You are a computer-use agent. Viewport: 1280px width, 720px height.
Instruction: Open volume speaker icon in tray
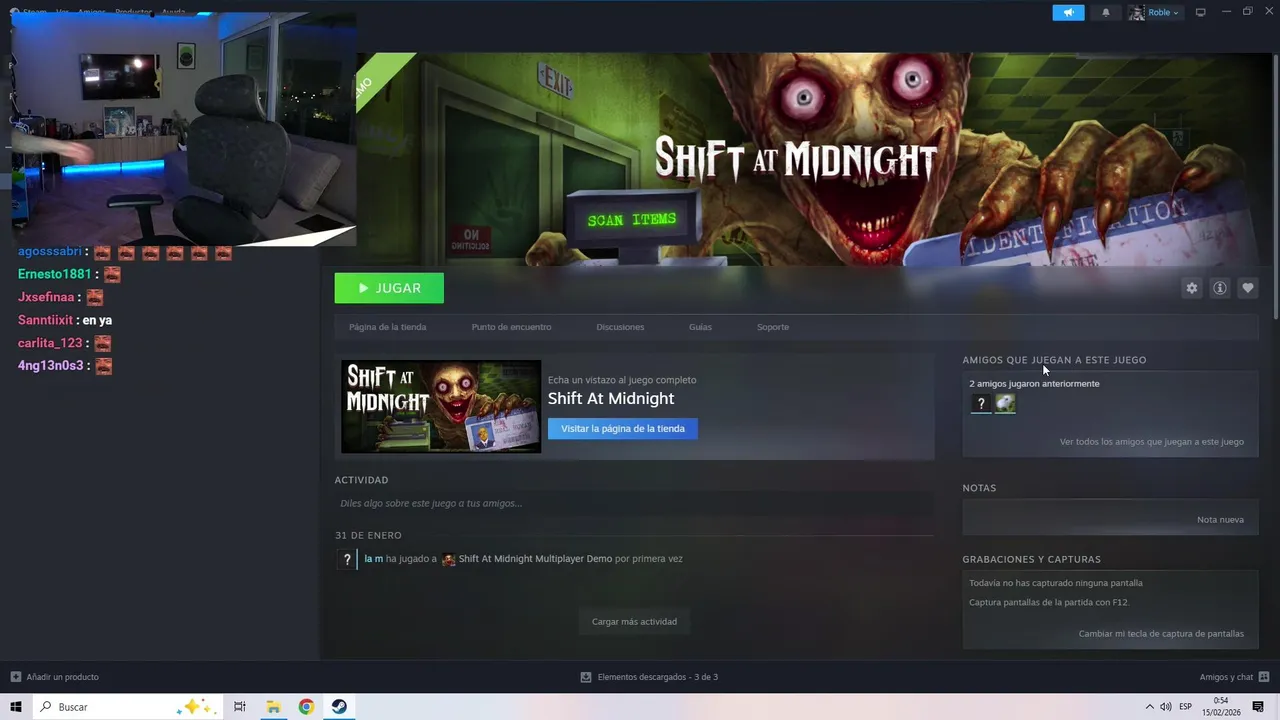point(1166,707)
